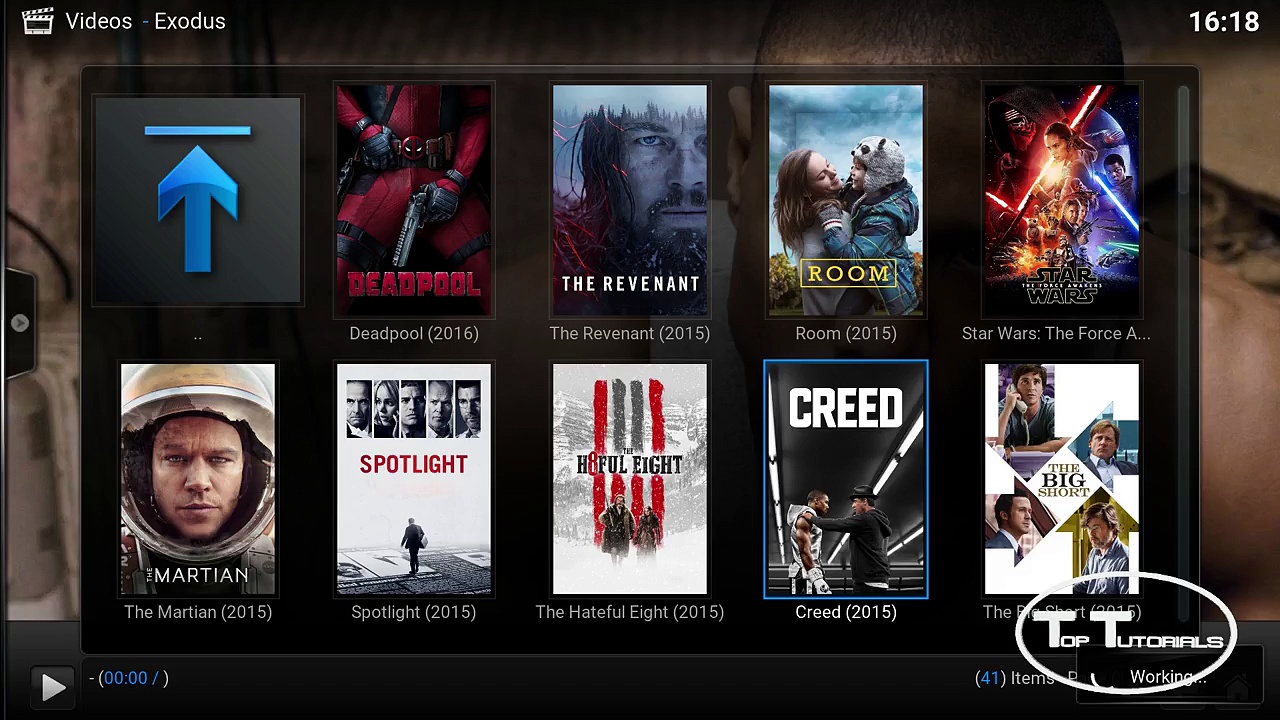1280x720 pixels.
Task: Open The Hateful Eight poster
Action: pyautogui.click(x=629, y=479)
